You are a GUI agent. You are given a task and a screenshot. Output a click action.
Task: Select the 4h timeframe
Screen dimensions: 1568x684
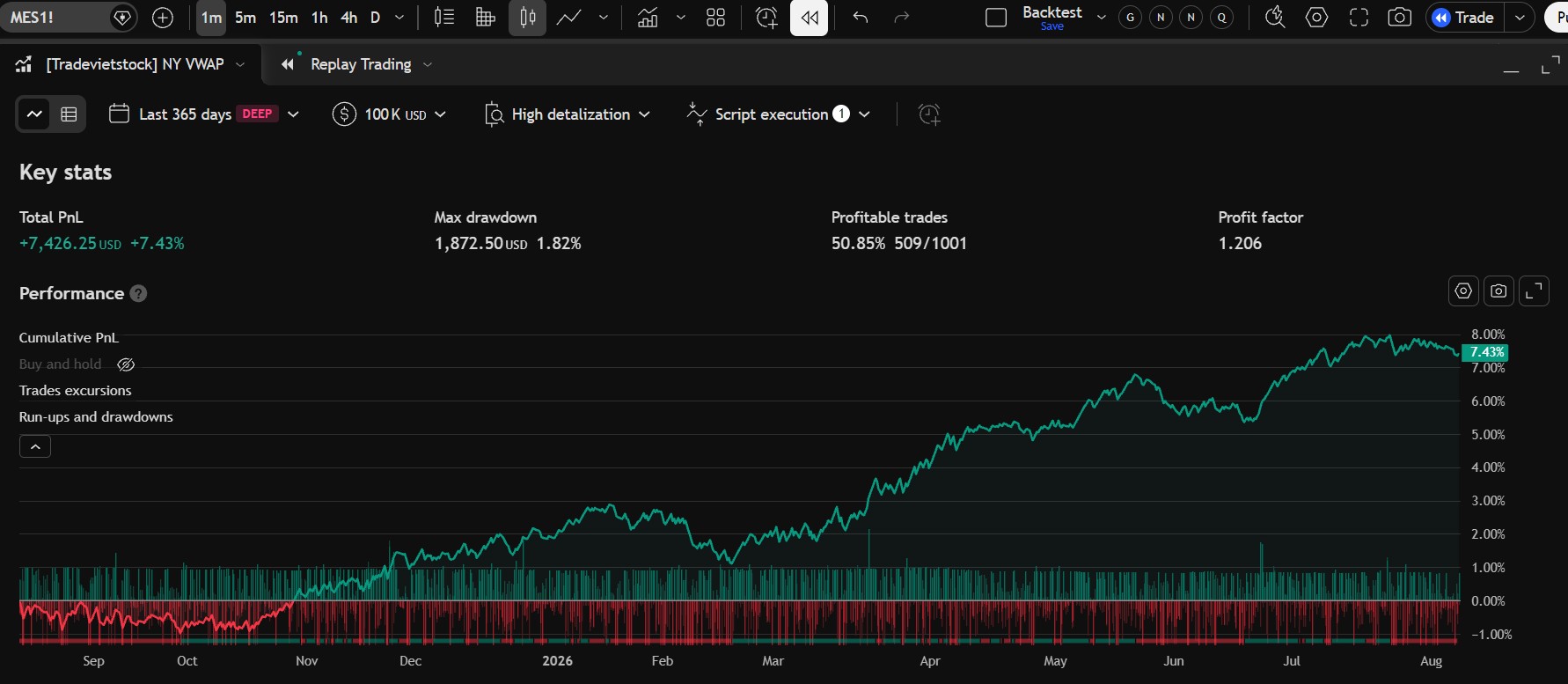click(349, 18)
